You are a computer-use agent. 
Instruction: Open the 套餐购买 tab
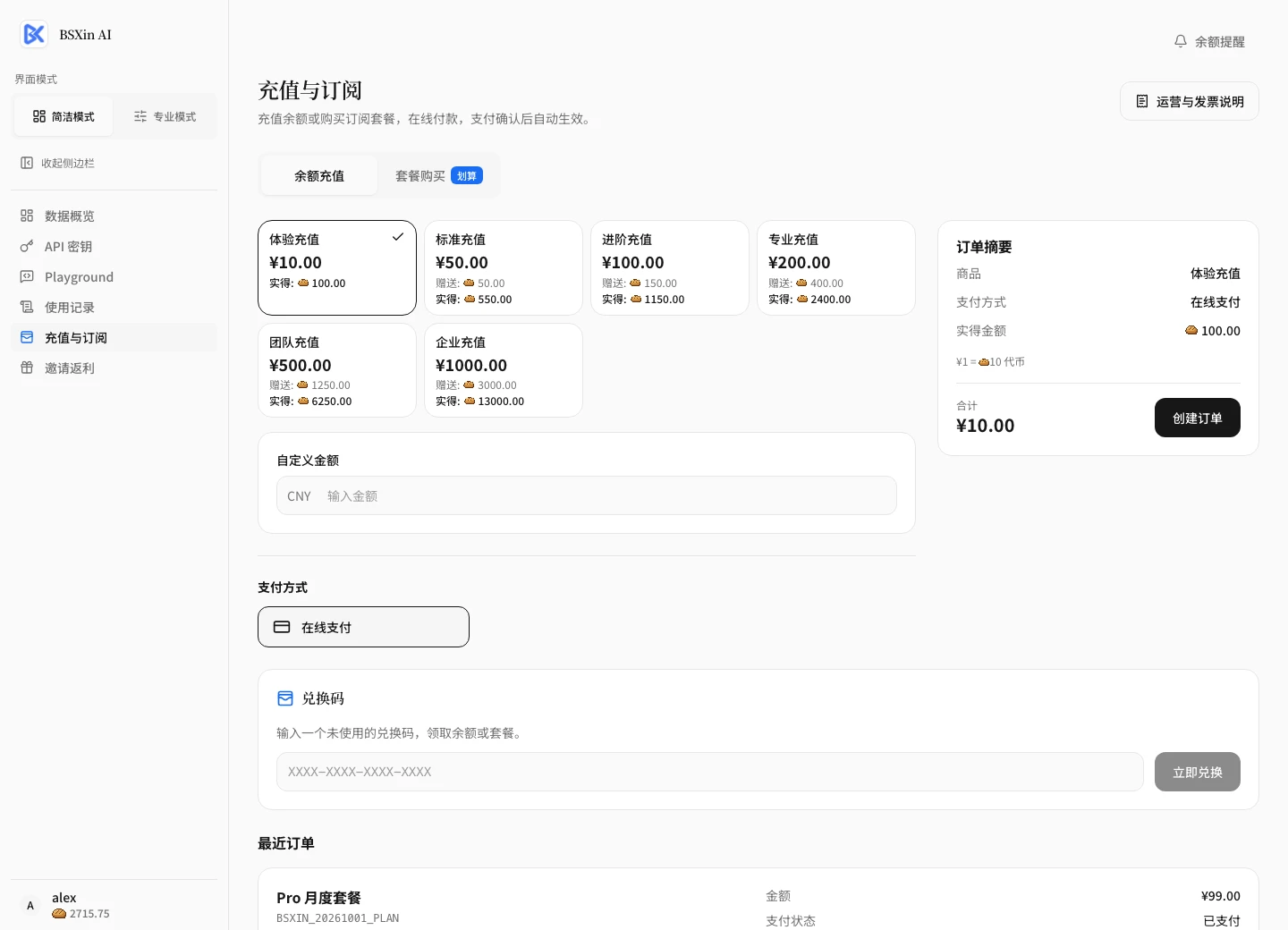438,175
